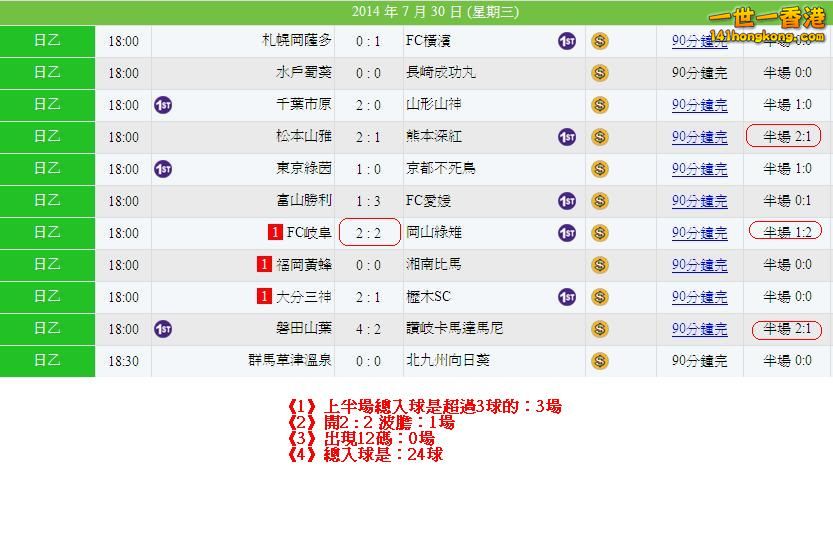Image resolution: width=833 pixels, height=557 pixels.
Task: Click the gold coin icon in 福岡黃蜂 row
Action: point(600,265)
